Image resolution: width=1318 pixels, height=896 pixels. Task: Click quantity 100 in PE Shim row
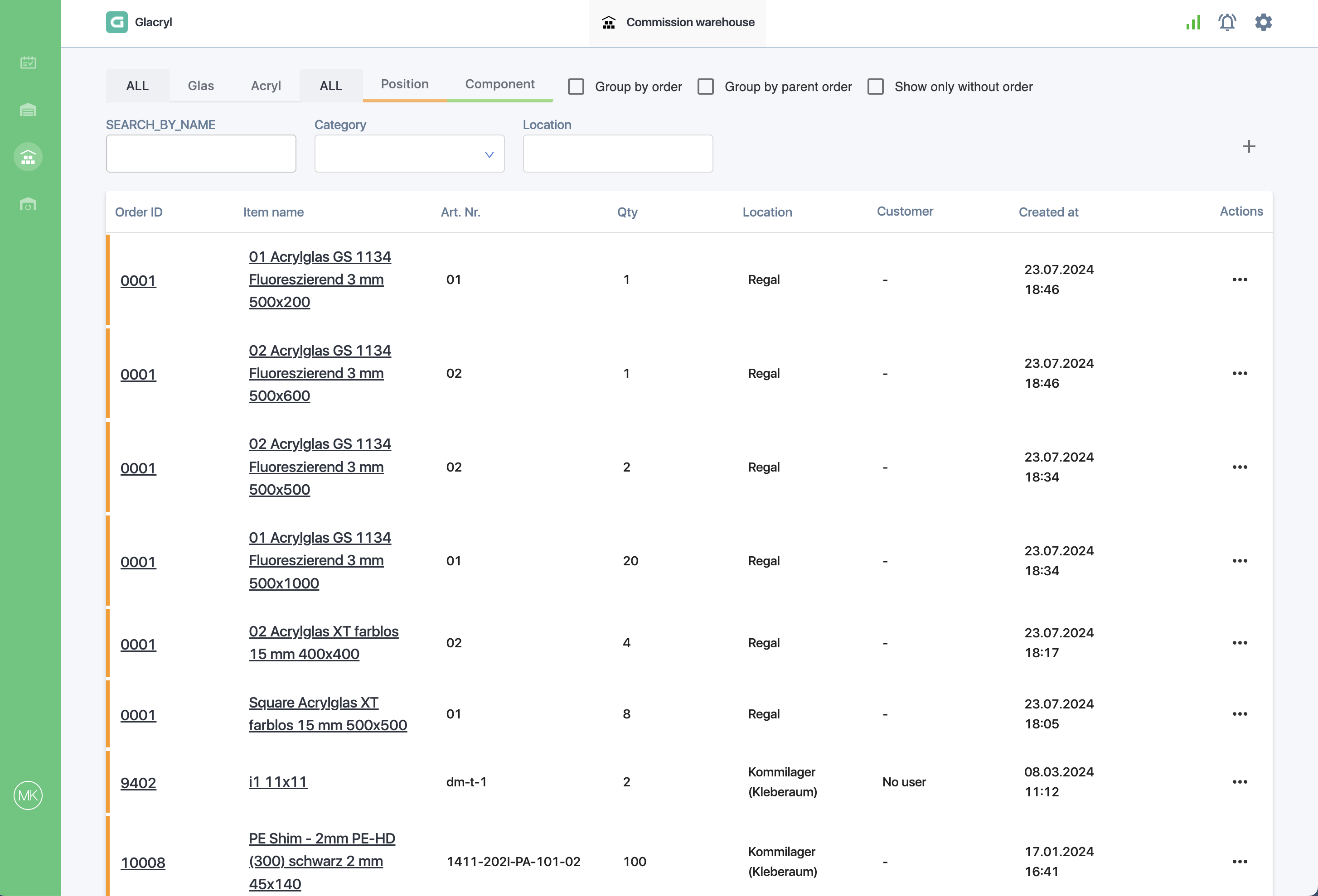pyautogui.click(x=635, y=862)
